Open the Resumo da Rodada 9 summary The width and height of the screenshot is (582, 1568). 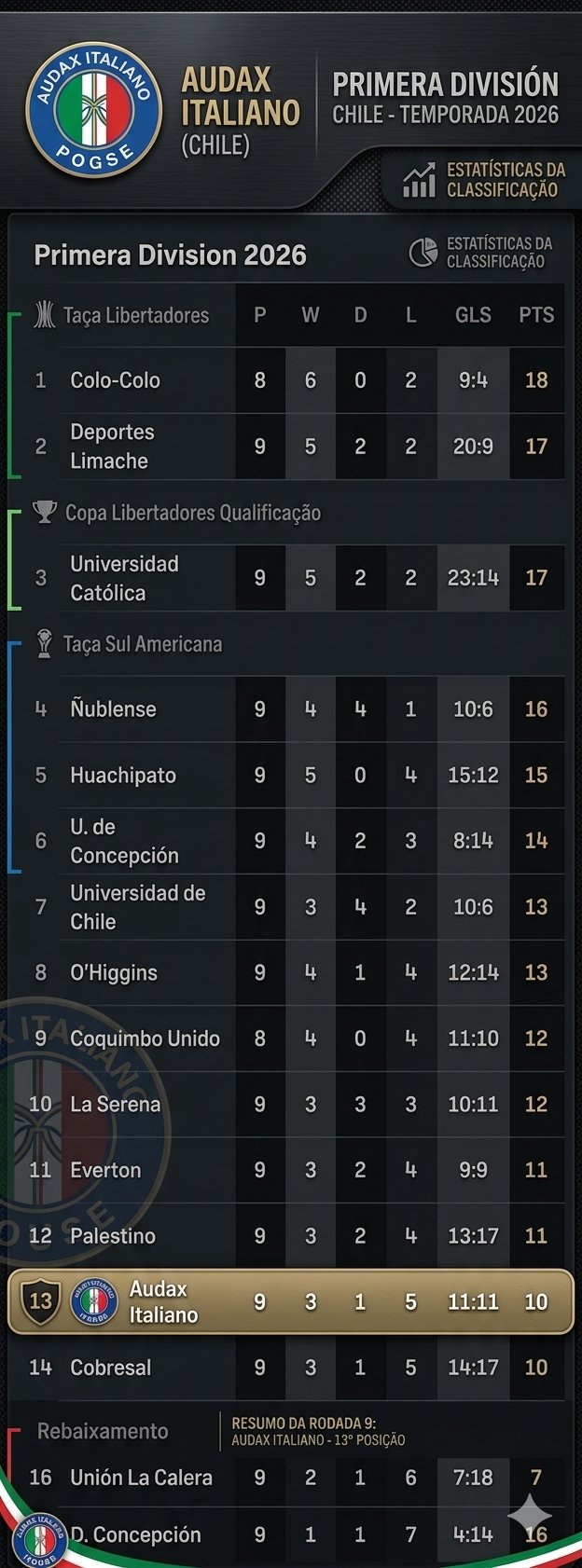tap(318, 1431)
